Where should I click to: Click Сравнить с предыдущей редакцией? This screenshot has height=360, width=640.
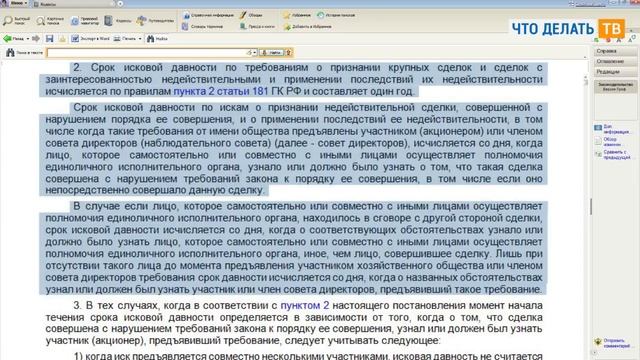point(612,154)
